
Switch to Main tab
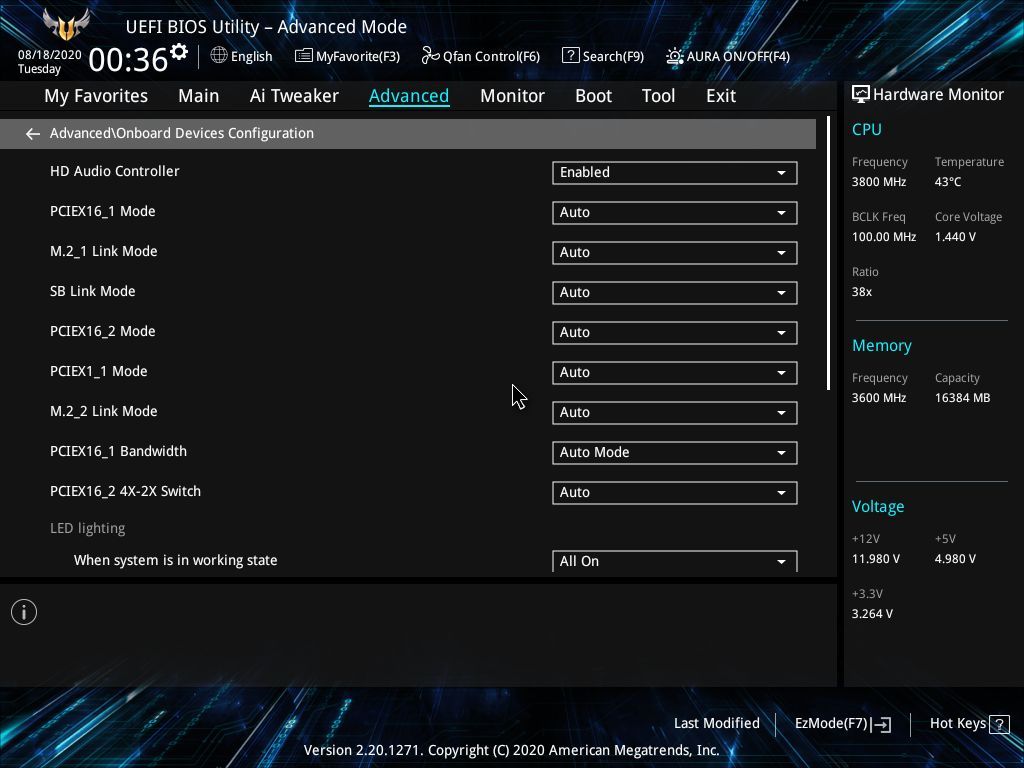199,96
